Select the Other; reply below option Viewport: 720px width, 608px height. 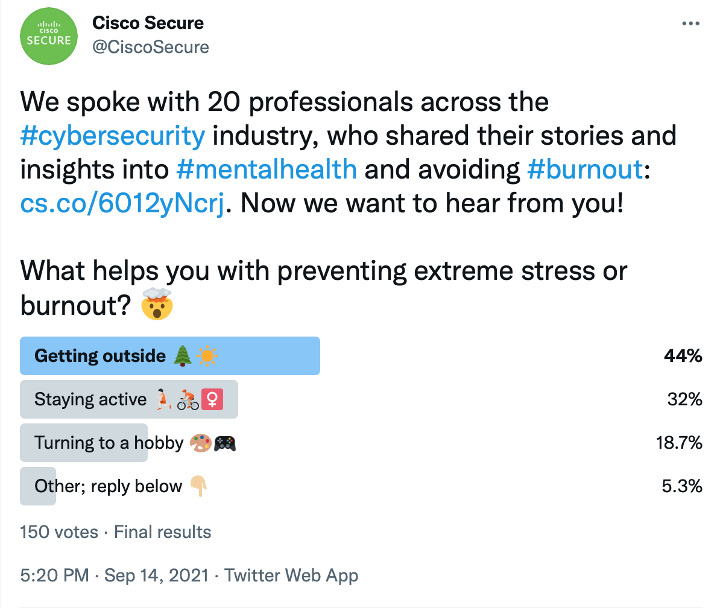(108, 486)
